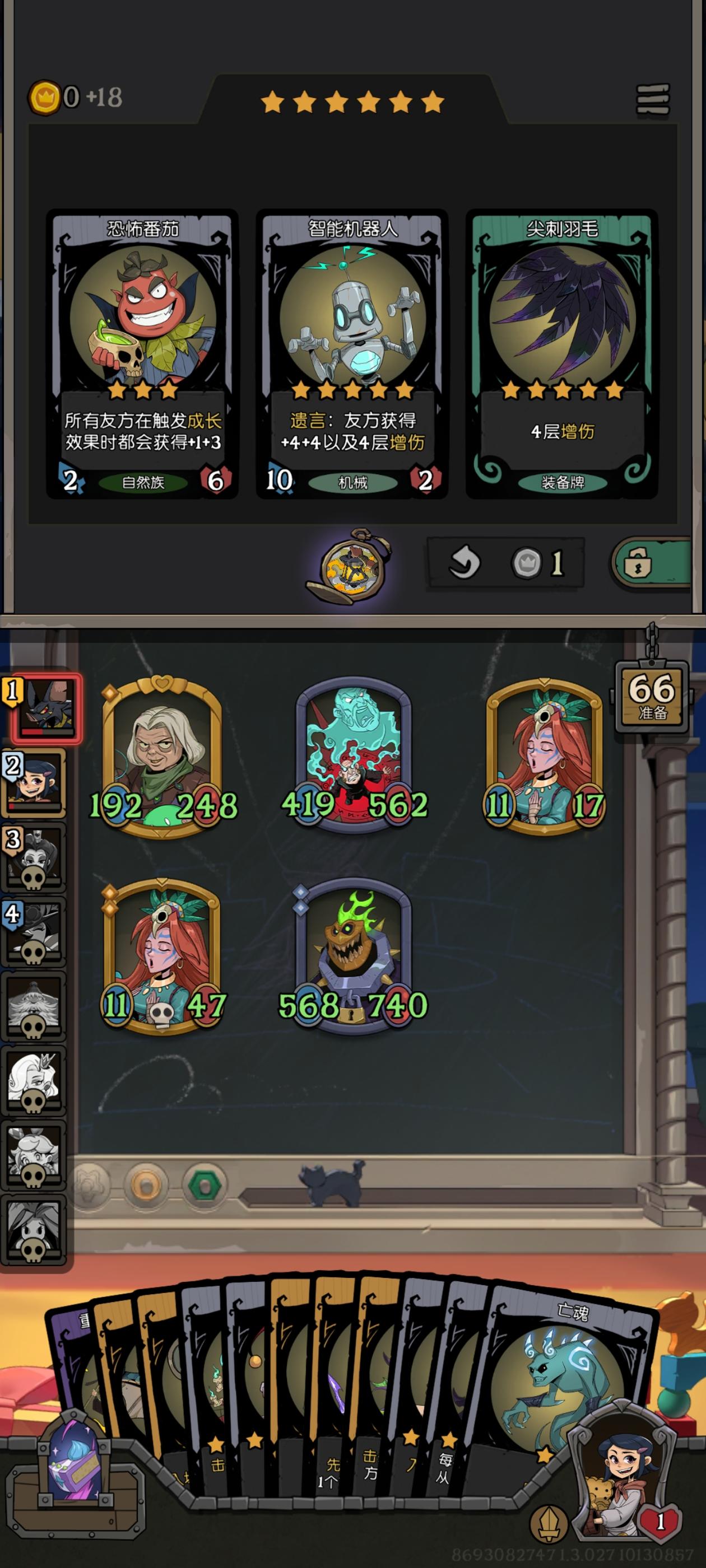Image resolution: width=706 pixels, height=1568 pixels.
Task: Tap the green hexagon token
Action: click(204, 1182)
